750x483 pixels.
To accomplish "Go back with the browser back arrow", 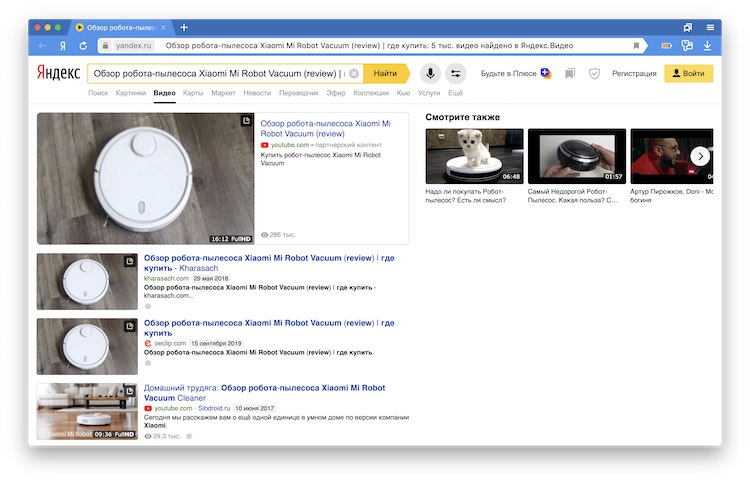I will pyautogui.click(x=43, y=46).
